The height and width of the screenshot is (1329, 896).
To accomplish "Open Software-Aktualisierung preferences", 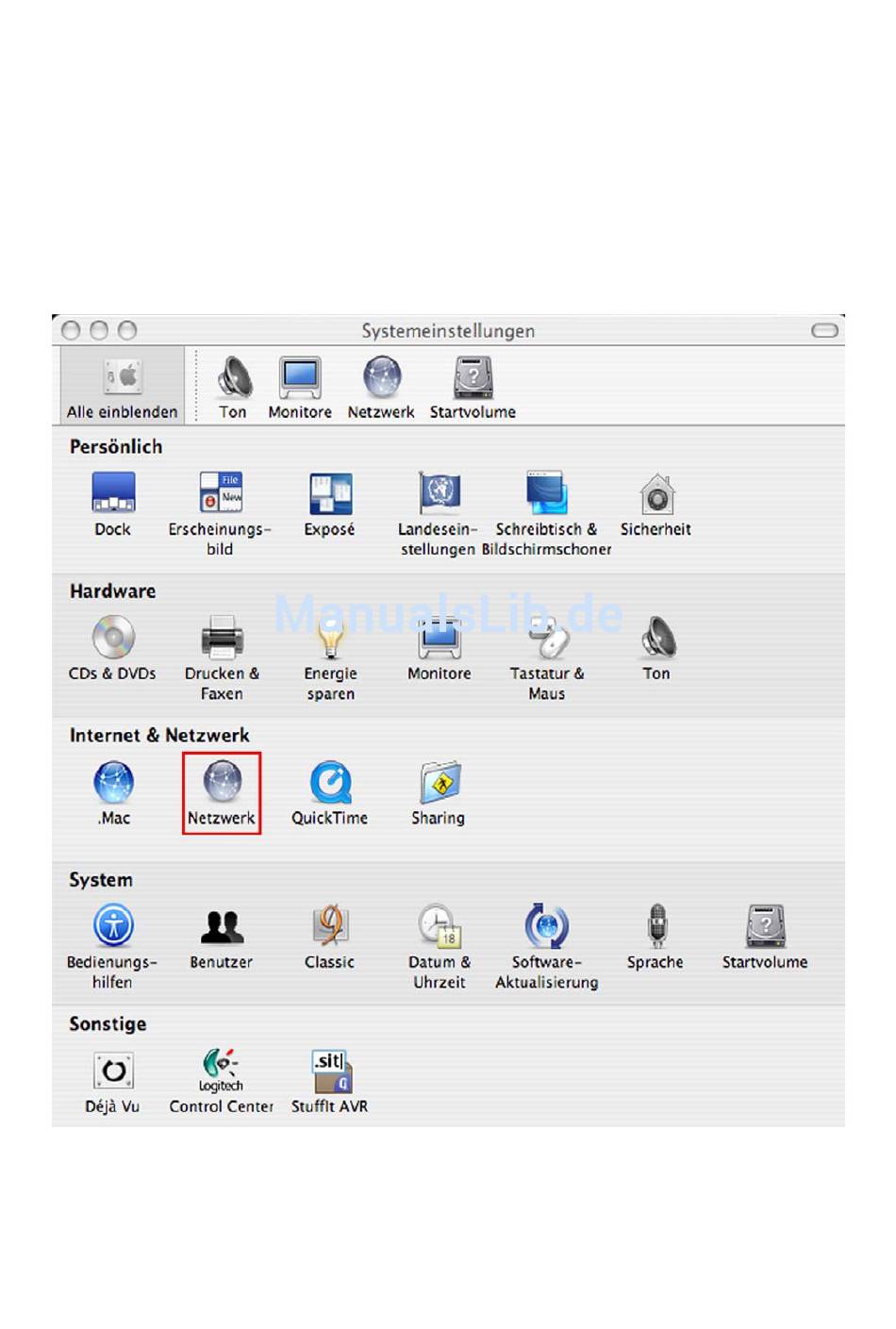I will point(547,947).
